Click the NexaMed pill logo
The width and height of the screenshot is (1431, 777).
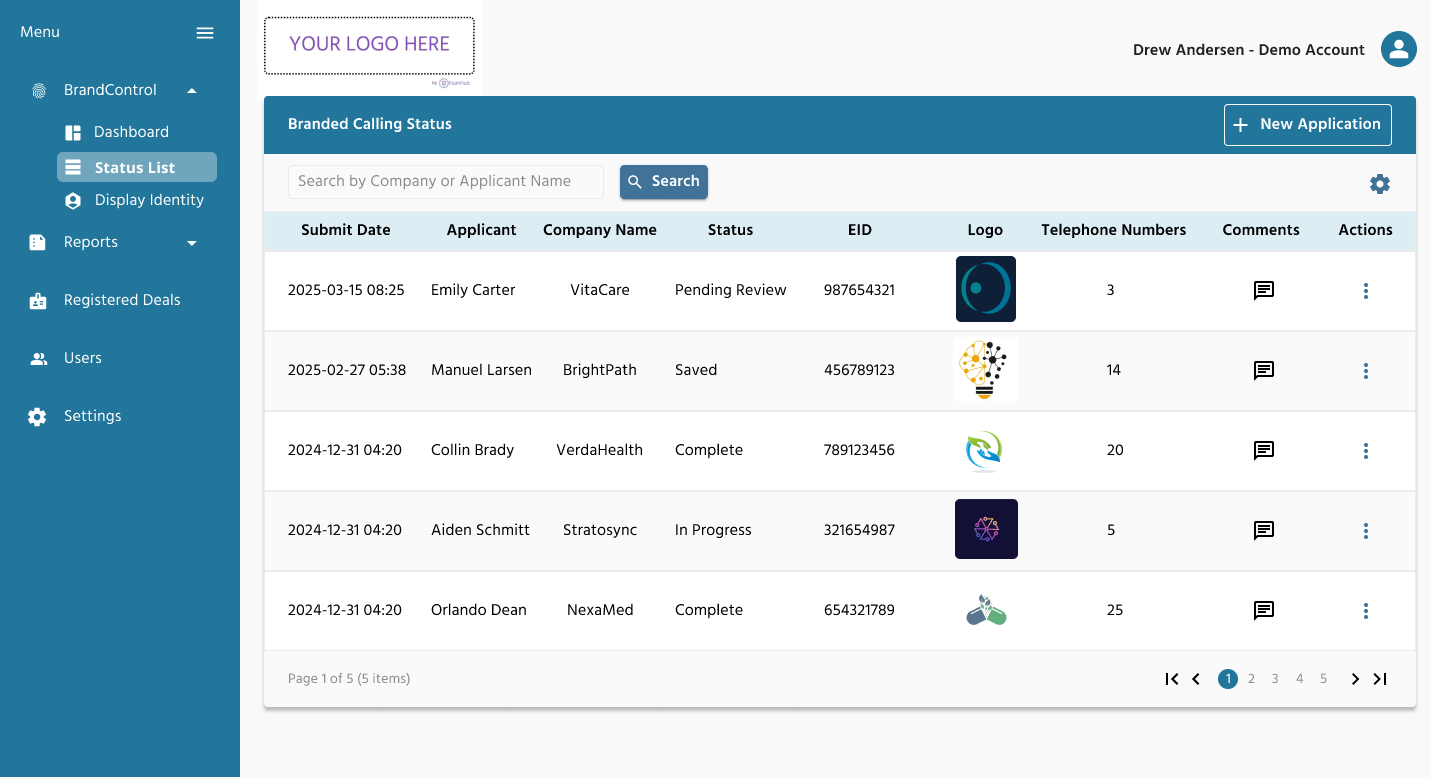986,610
